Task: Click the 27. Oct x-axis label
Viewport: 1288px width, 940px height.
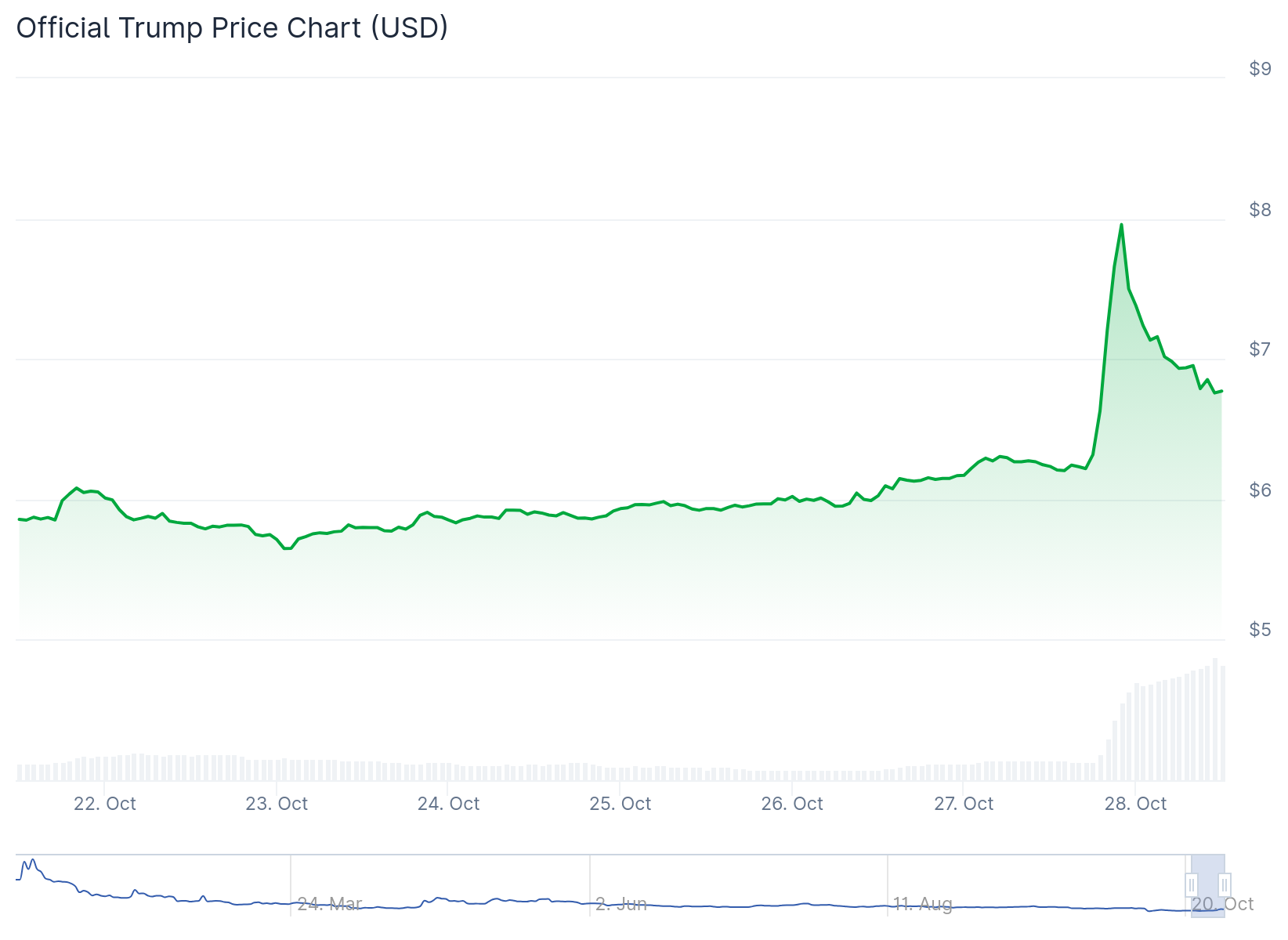Action: pos(964,804)
